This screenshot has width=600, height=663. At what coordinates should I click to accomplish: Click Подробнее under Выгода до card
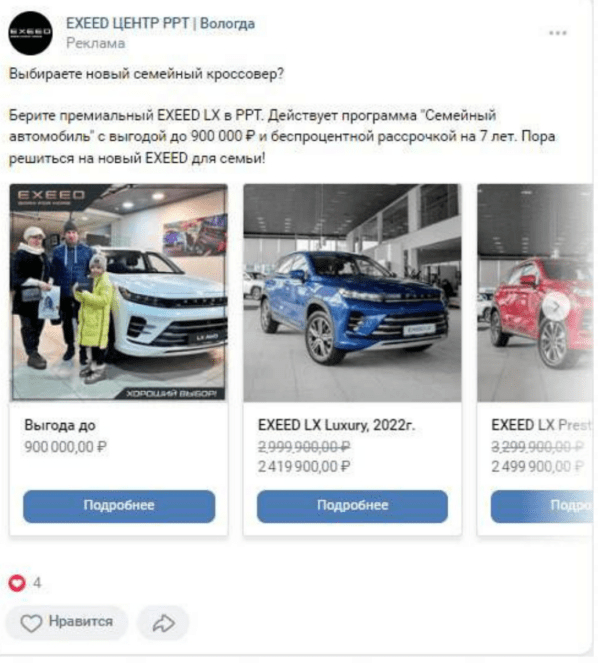pos(119,506)
